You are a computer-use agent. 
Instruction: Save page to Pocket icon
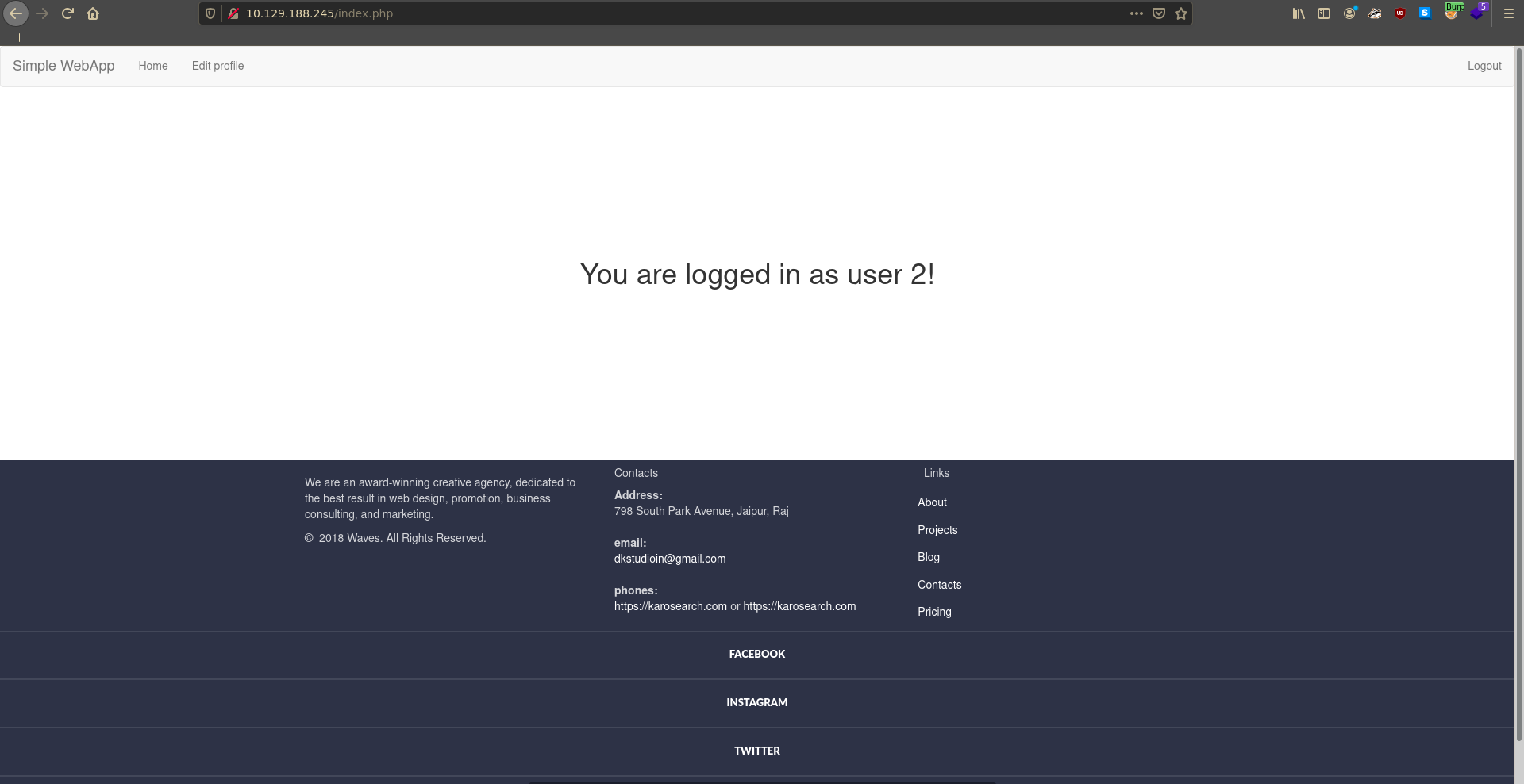(1159, 13)
